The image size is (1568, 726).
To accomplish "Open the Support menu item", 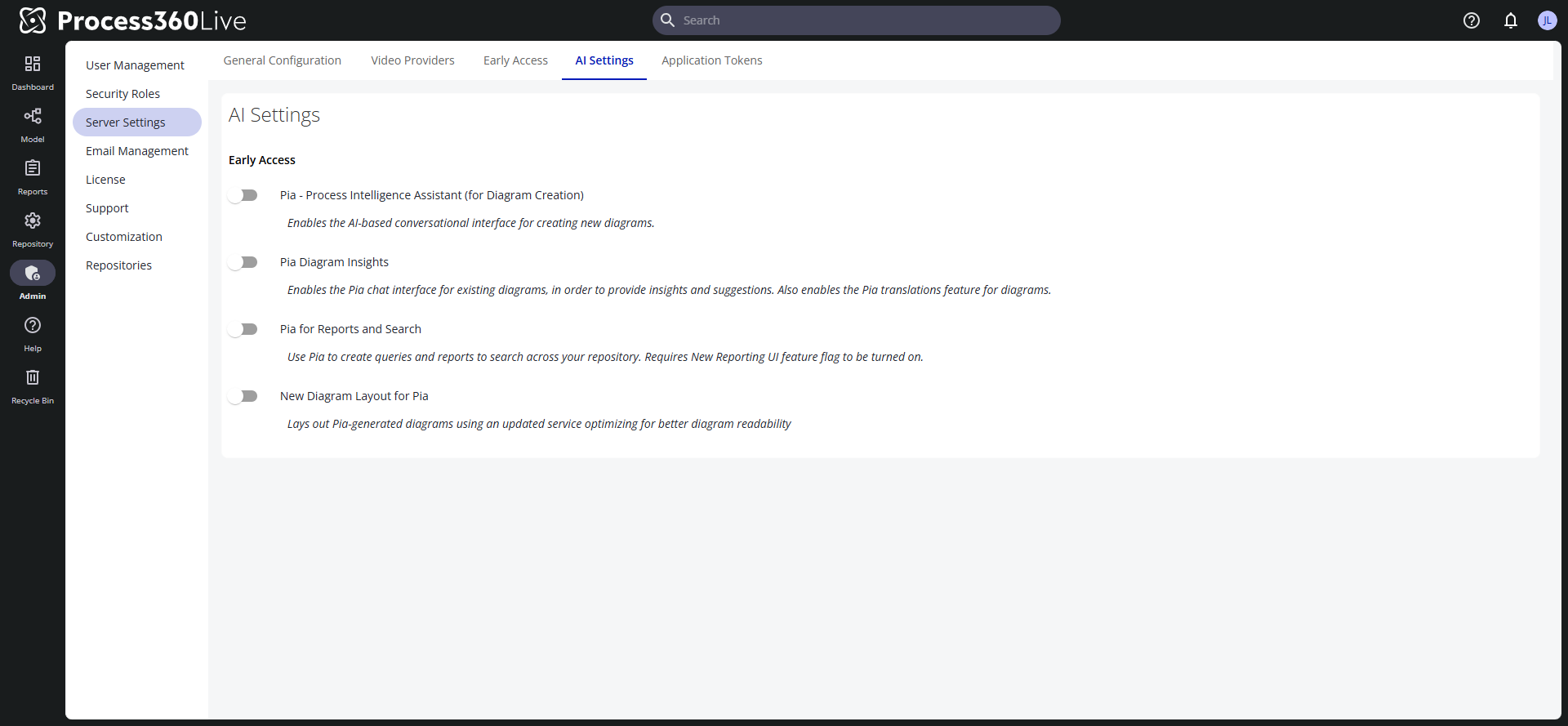I will (137, 208).
